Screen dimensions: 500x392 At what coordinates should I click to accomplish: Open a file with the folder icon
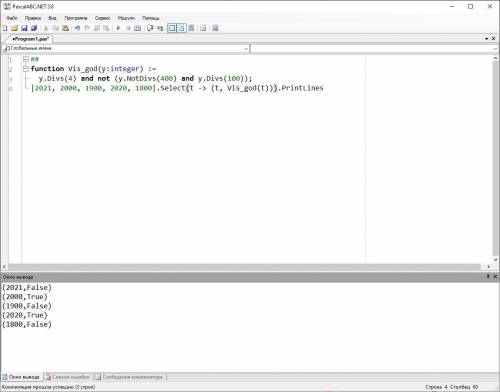tap(14, 28)
